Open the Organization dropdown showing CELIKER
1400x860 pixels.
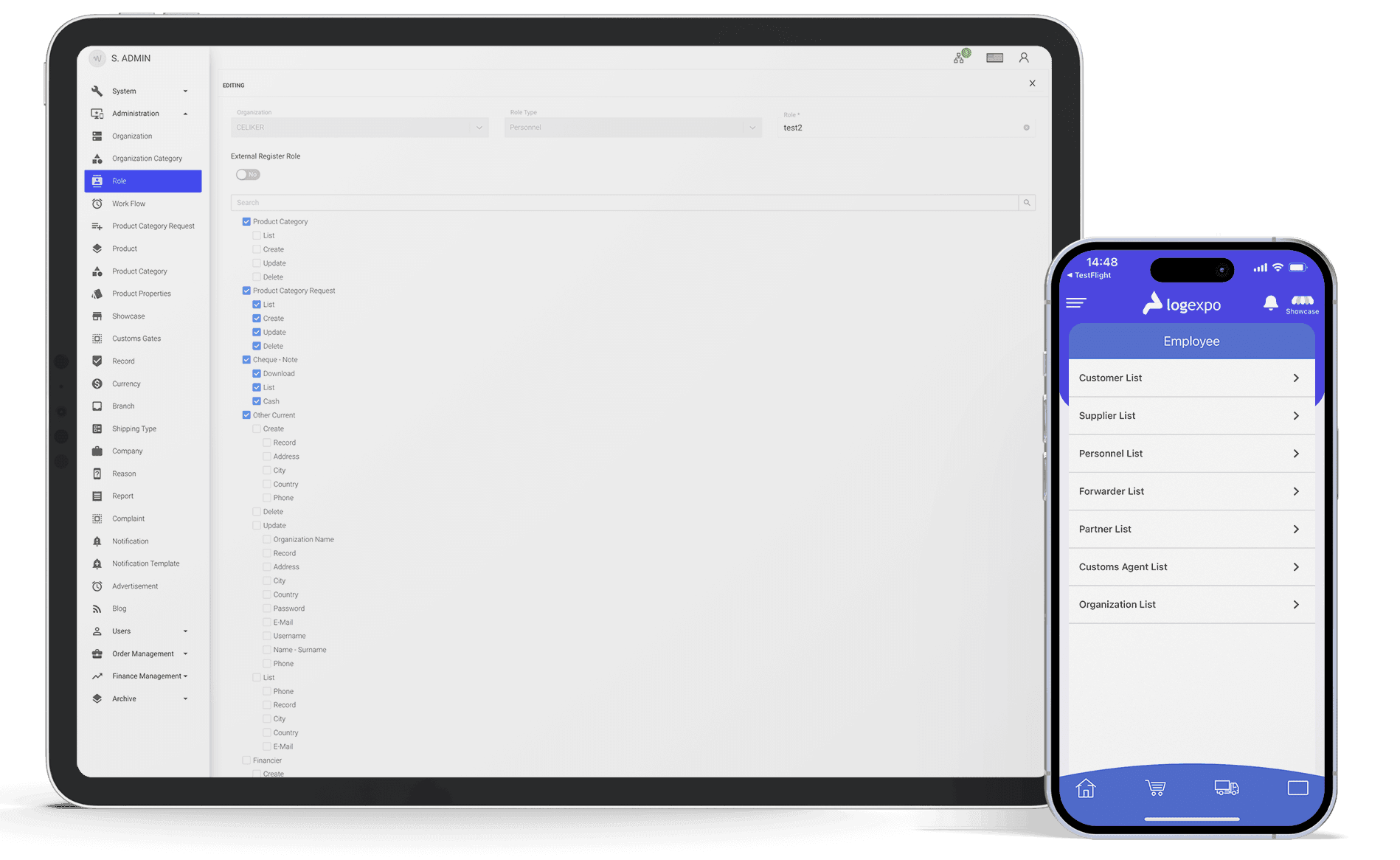[359, 128]
